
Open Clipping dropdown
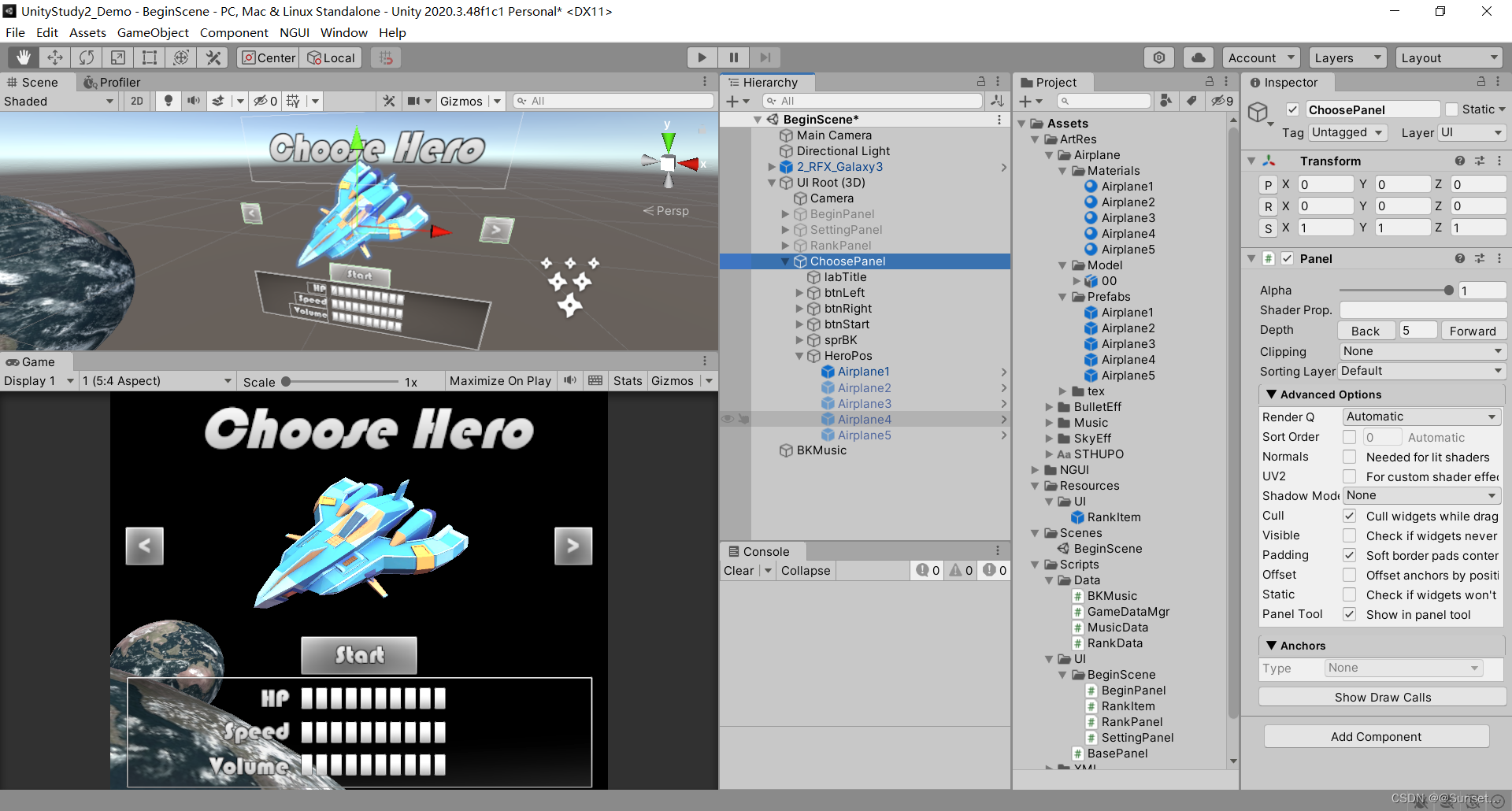coord(1422,351)
